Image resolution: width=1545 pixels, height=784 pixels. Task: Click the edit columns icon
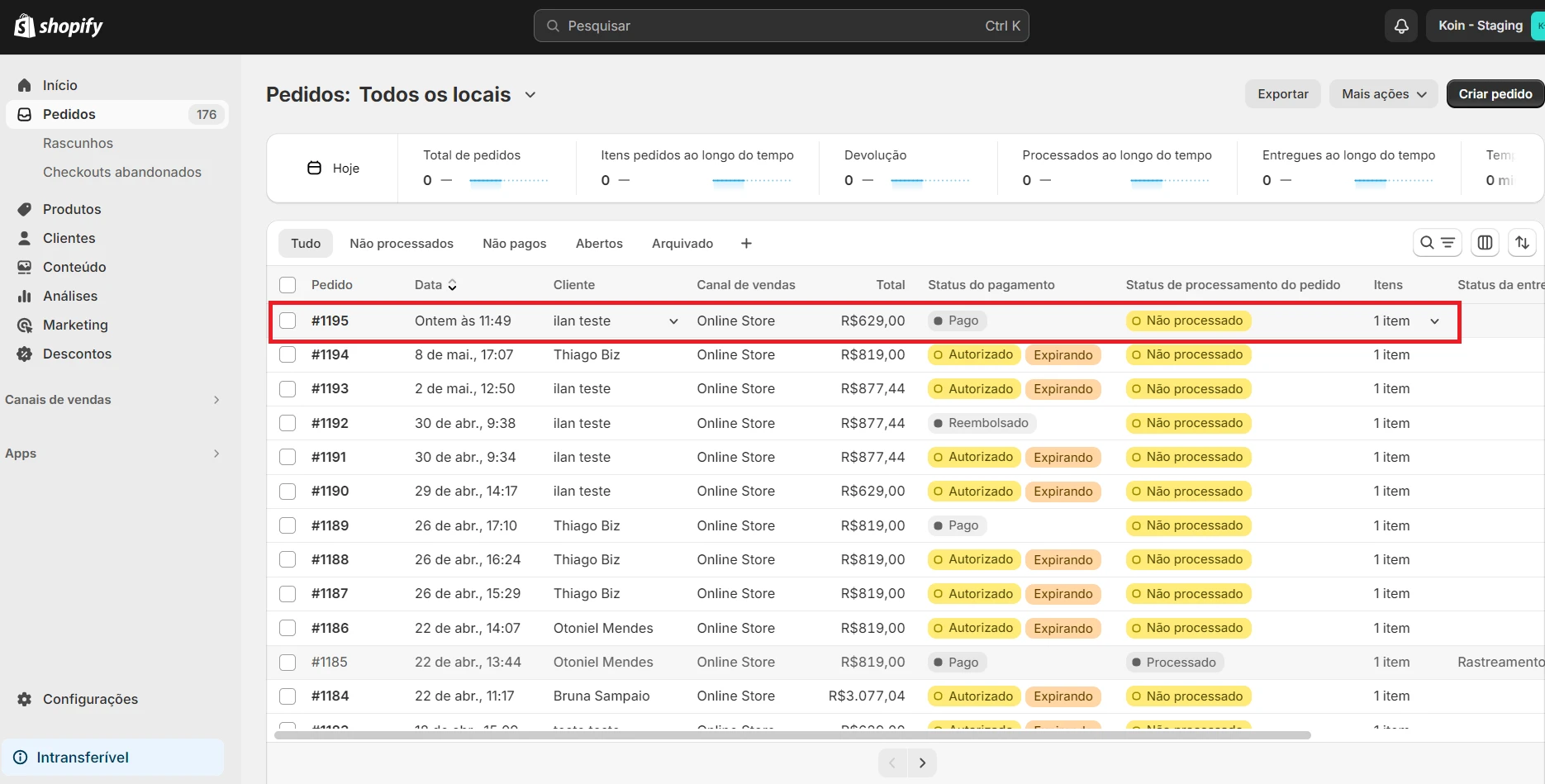click(1485, 243)
